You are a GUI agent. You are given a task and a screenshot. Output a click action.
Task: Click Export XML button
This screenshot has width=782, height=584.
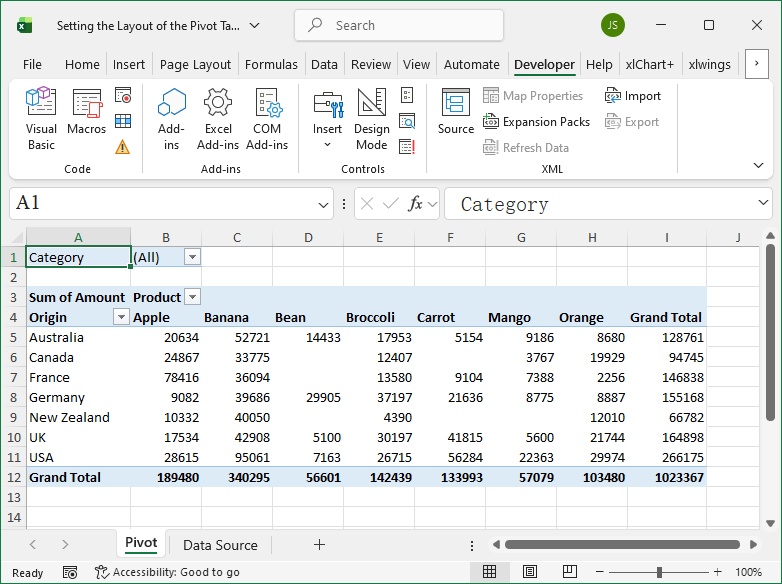631,122
